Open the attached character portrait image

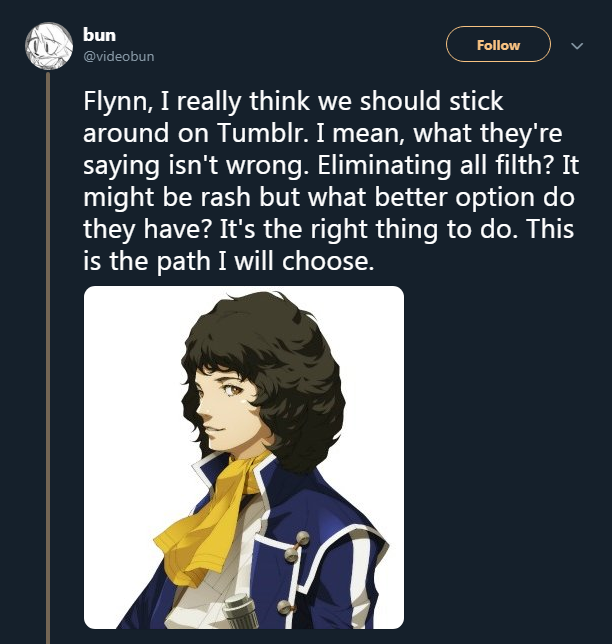click(244, 457)
